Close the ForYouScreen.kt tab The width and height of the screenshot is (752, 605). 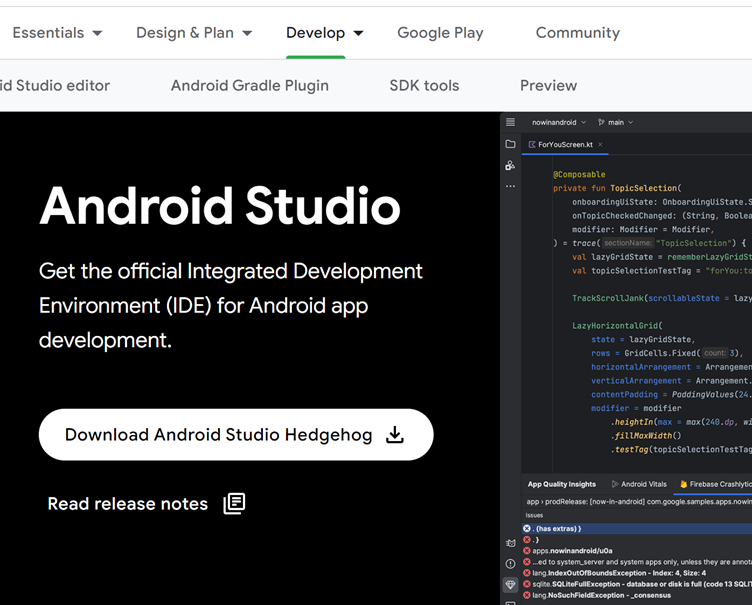(x=600, y=144)
